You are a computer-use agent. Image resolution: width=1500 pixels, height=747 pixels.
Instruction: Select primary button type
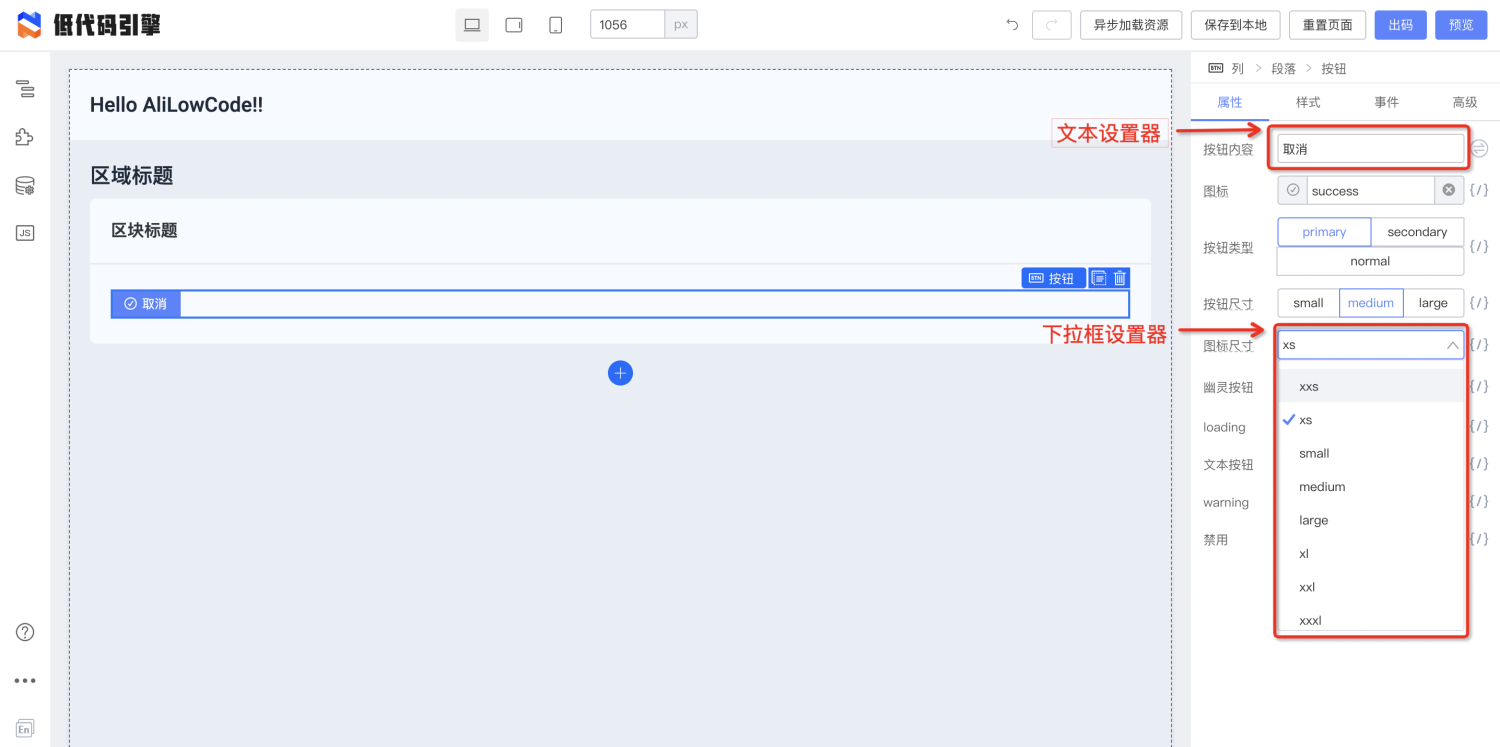[1324, 232]
